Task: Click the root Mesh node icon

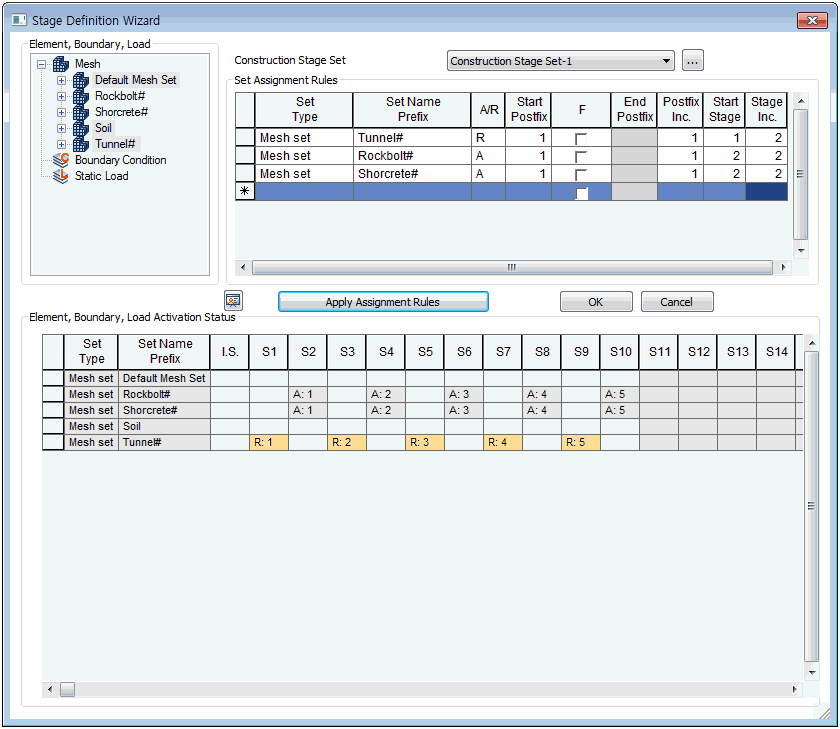Action: (x=61, y=64)
